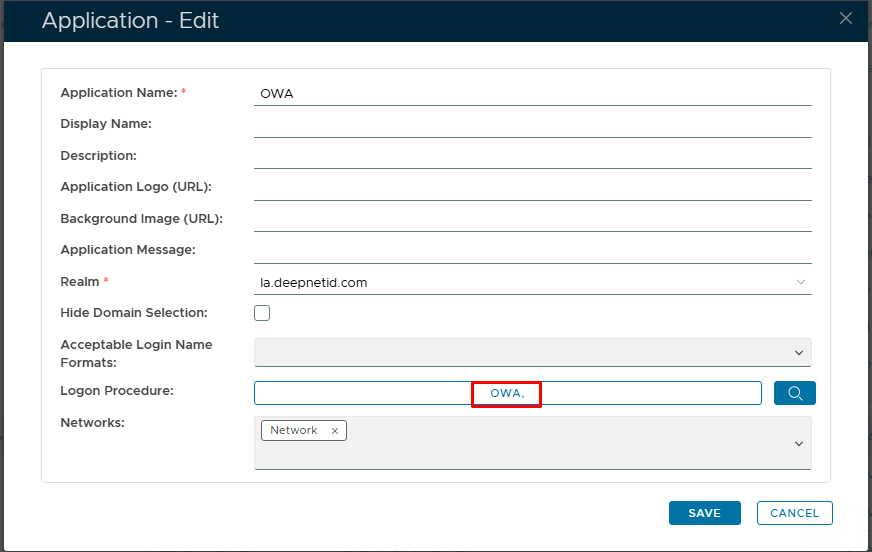The width and height of the screenshot is (872, 552).
Task: Select the Description text field
Action: point(532,156)
